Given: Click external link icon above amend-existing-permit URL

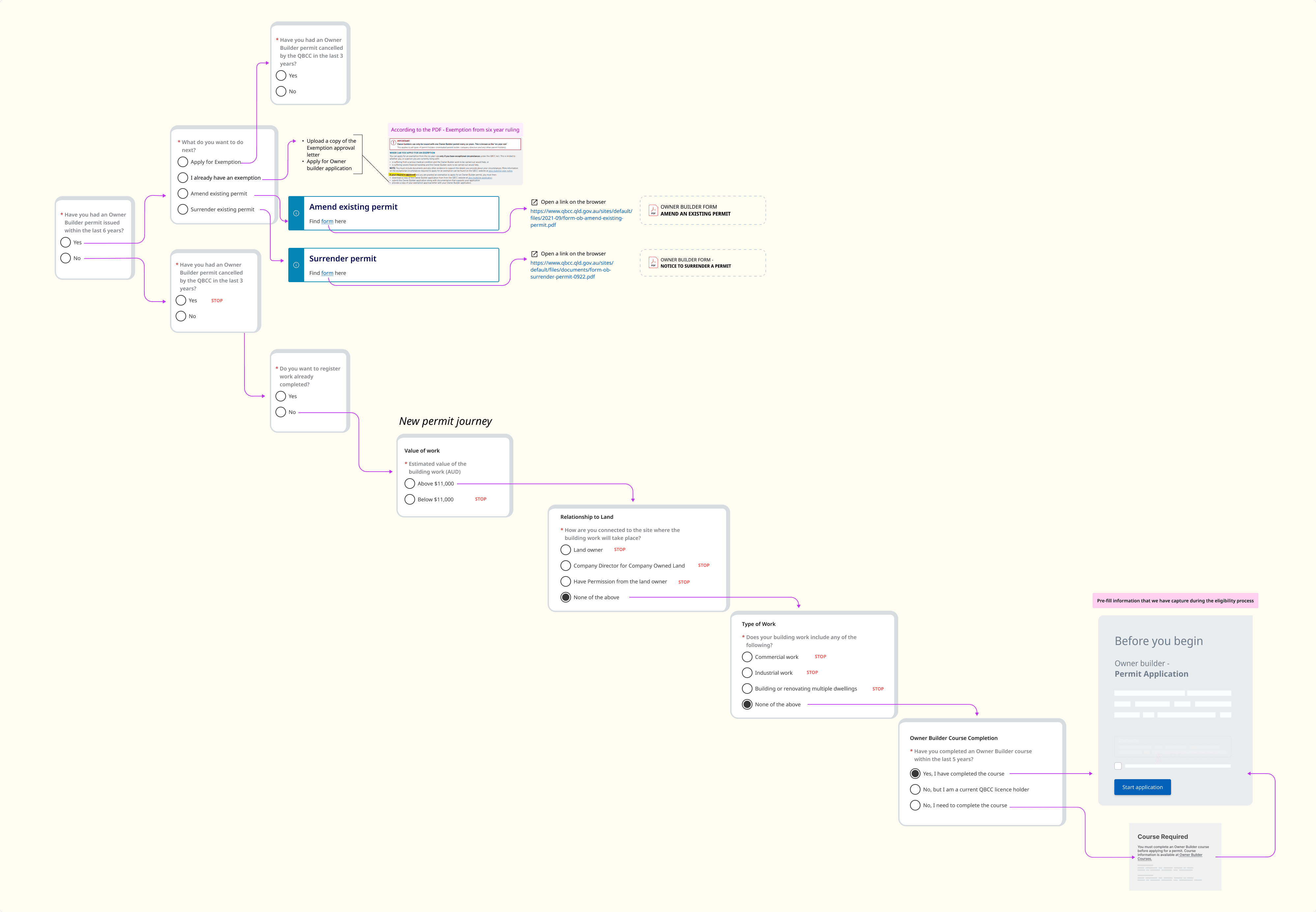Looking at the screenshot, I should (534, 202).
